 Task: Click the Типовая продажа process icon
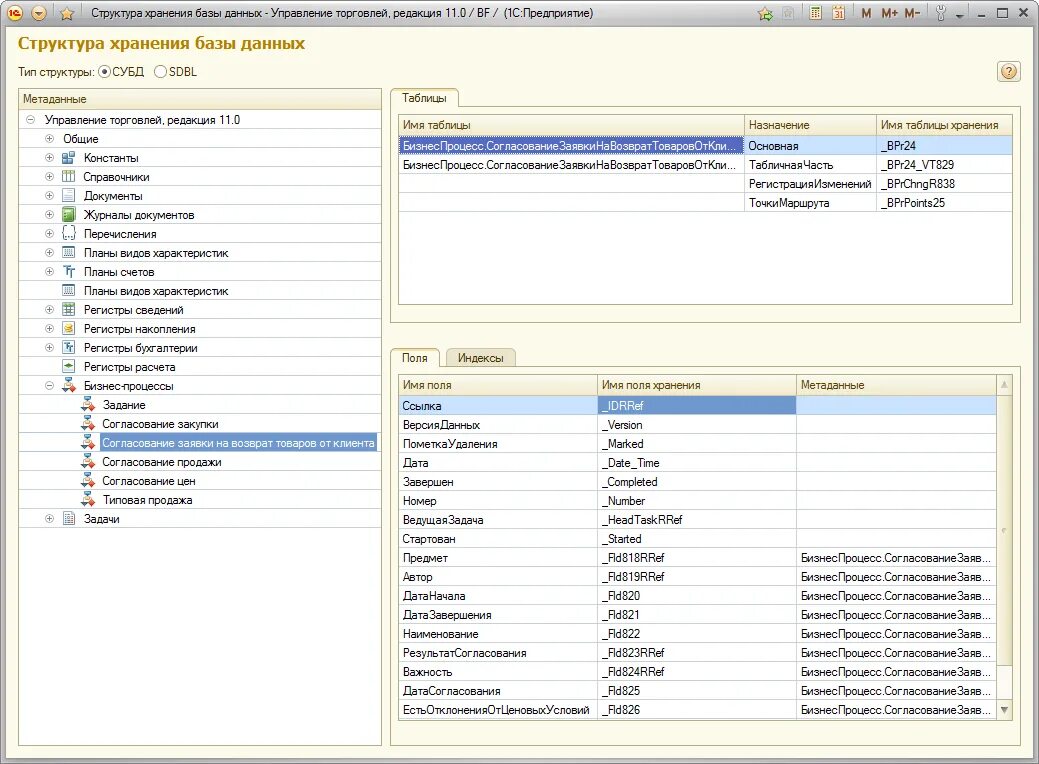(x=87, y=500)
